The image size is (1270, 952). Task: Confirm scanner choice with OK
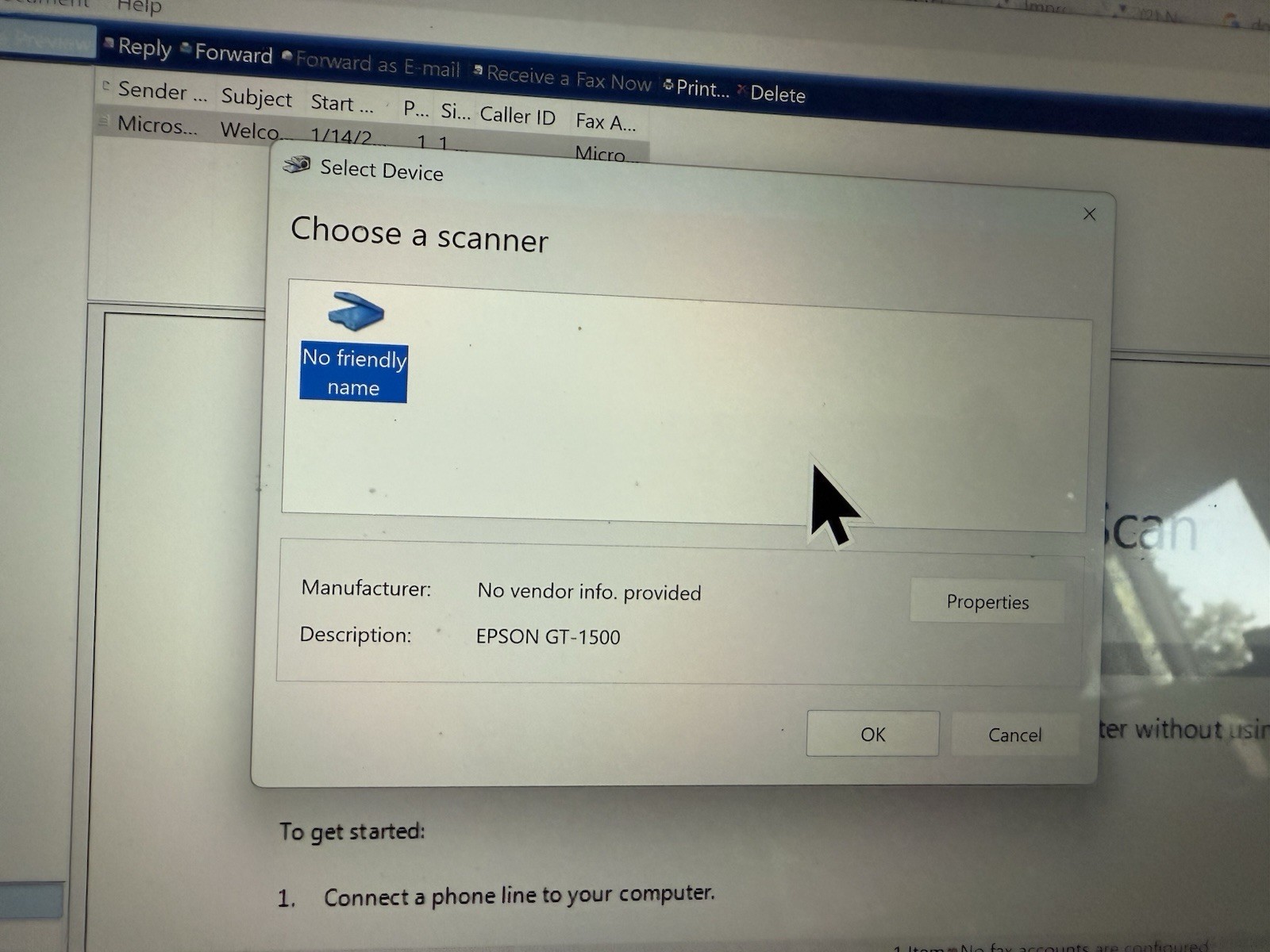click(872, 734)
